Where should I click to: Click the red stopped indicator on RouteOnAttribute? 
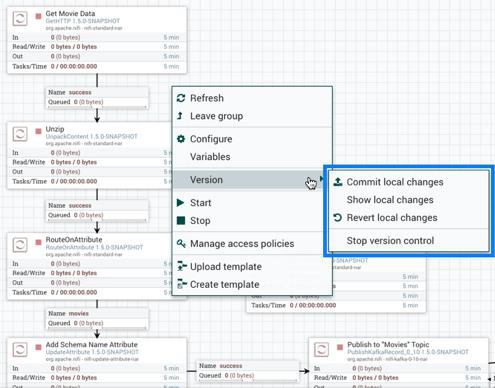pos(39,242)
